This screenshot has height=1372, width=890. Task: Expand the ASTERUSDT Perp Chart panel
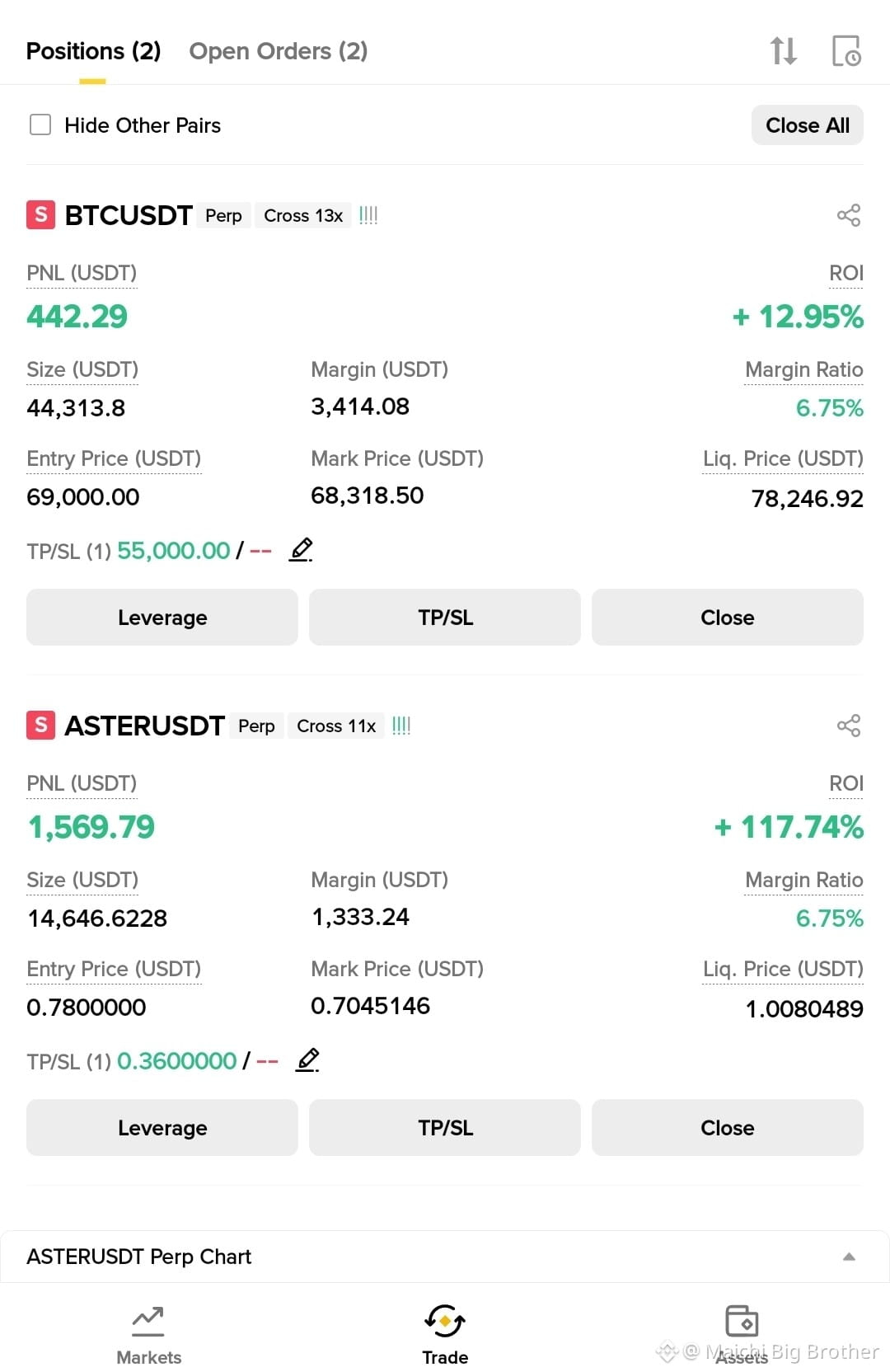849,1257
